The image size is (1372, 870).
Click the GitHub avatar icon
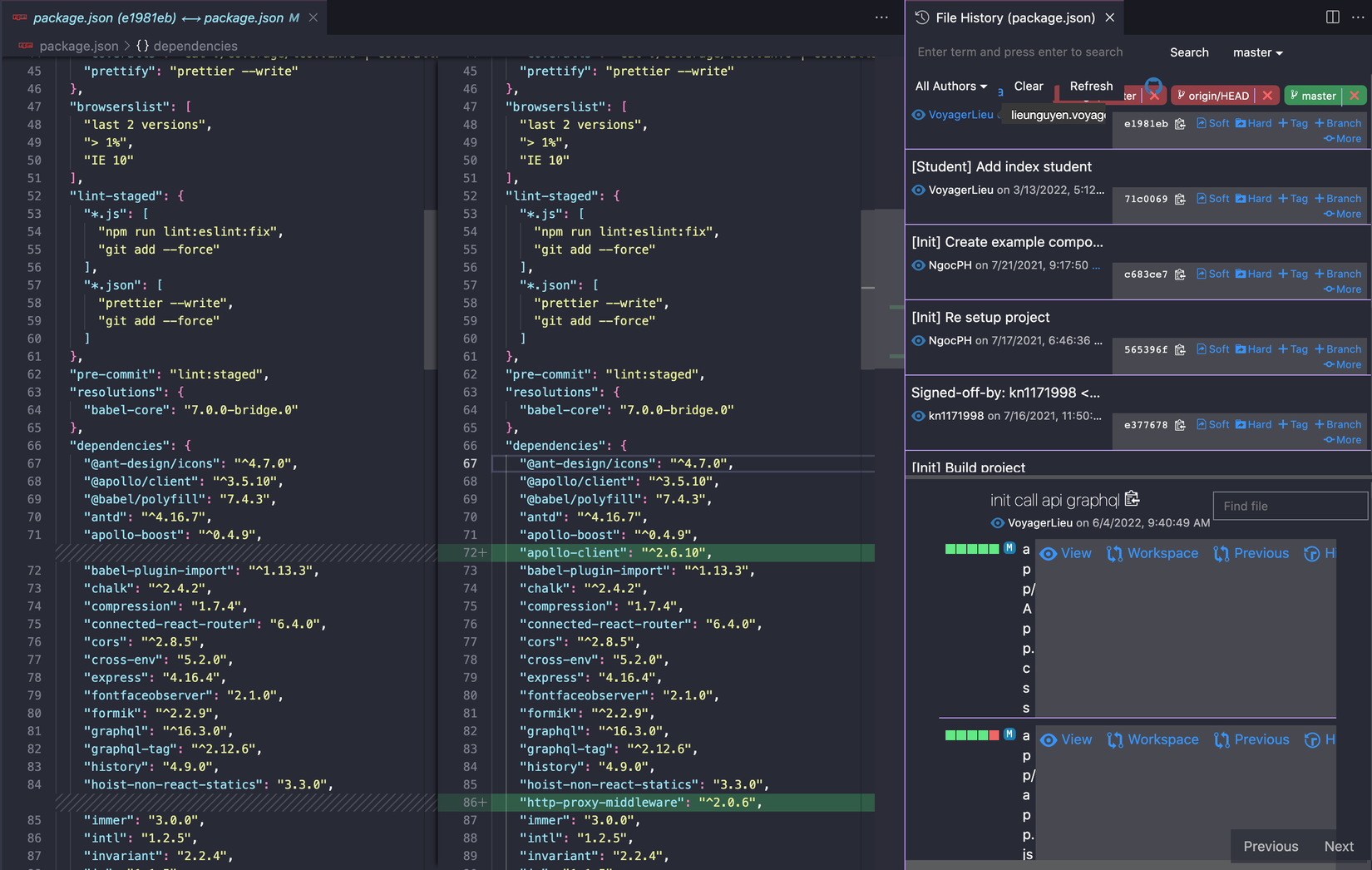tap(1153, 86)
